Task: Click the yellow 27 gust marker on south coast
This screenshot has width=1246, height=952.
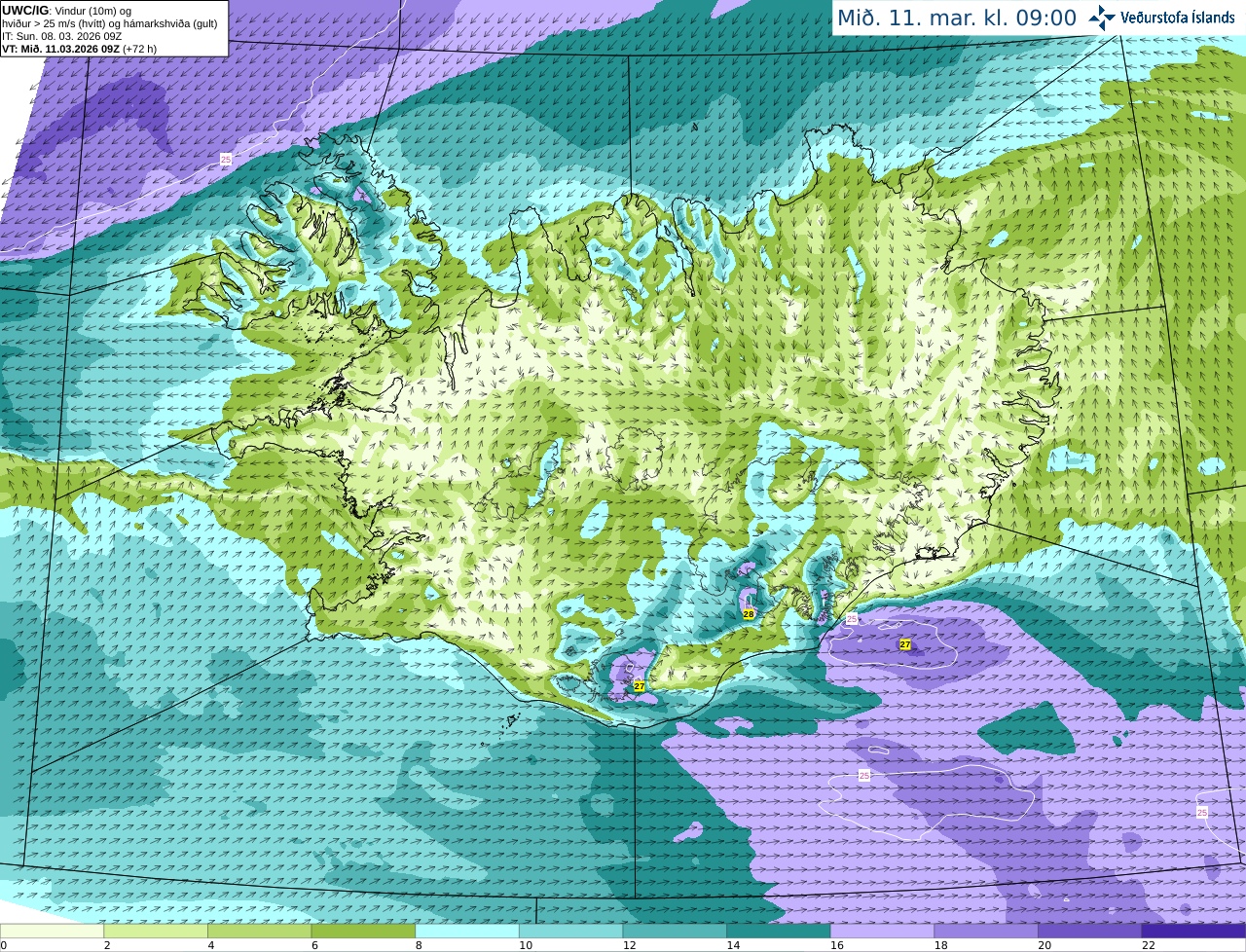Action: pos(640,686)
